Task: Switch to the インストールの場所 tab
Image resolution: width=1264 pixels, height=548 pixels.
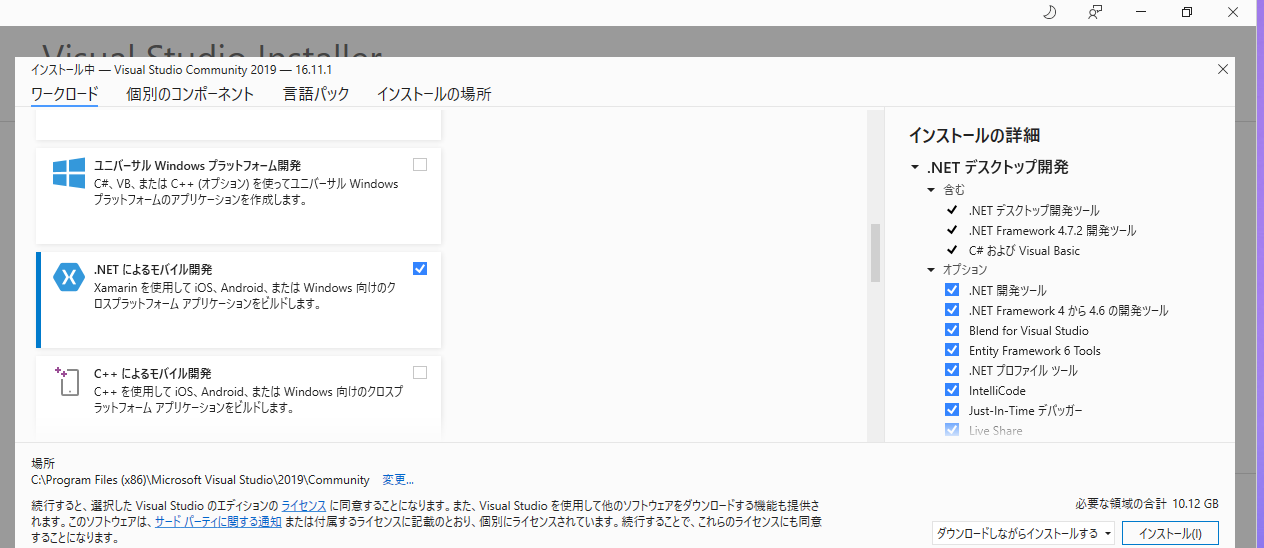Action: click(434, 94)
